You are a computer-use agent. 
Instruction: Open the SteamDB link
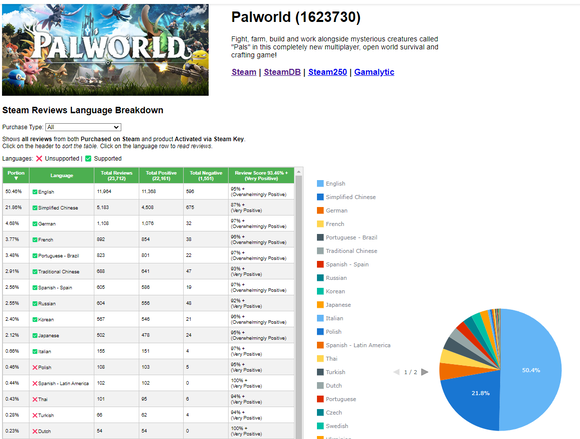click(282, 72)
